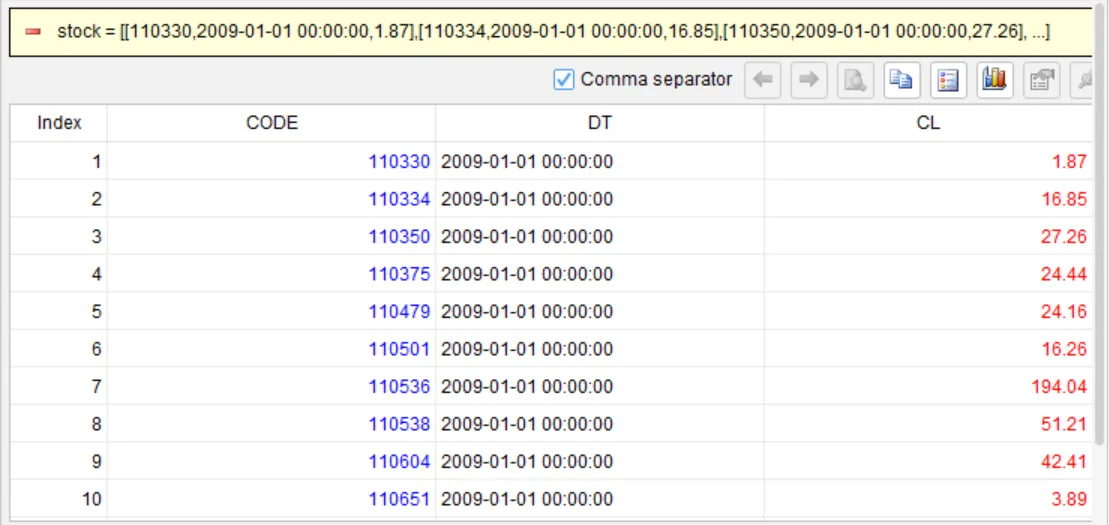Click the copy data icon
This screenshot has height=525, width=1109.
pyautogui.click(x=902, y=80)
